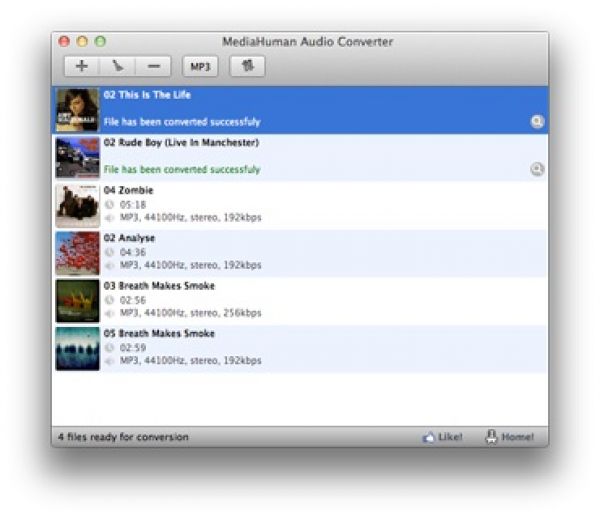This screenshot has width=600, height=518.
Task: Click '4 files ready for conversion' status
Action: (123, 437)
